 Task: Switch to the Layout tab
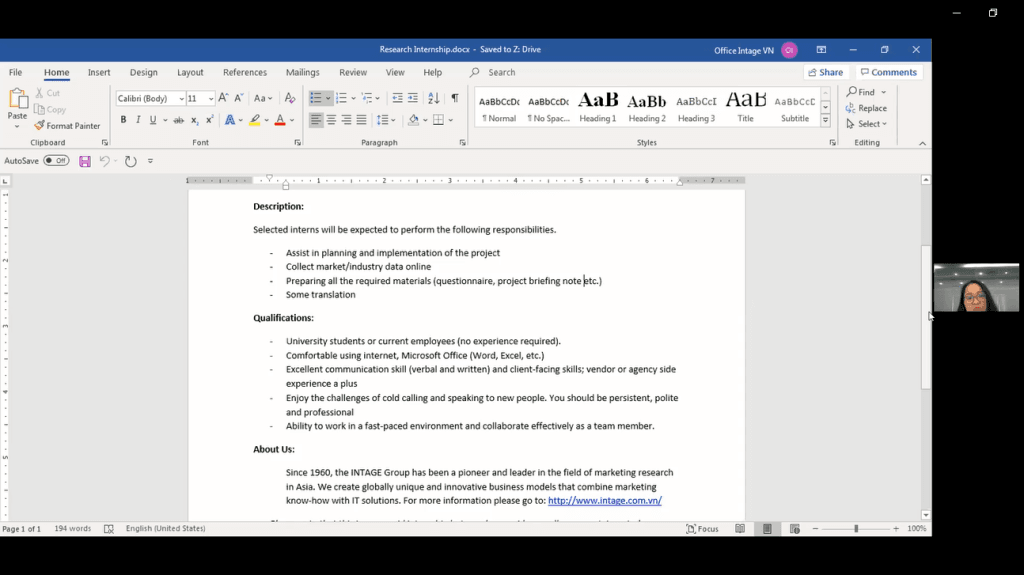click(x=190, y=72)
